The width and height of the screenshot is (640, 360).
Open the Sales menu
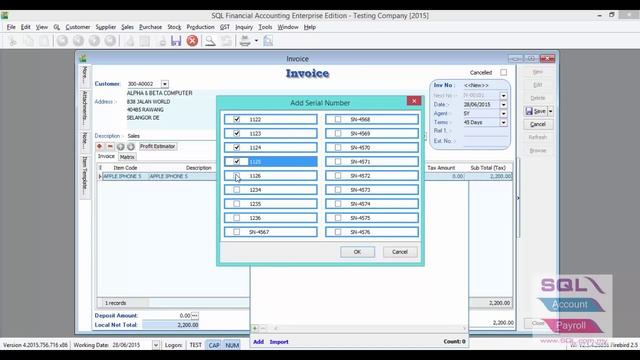pos(127,27)
